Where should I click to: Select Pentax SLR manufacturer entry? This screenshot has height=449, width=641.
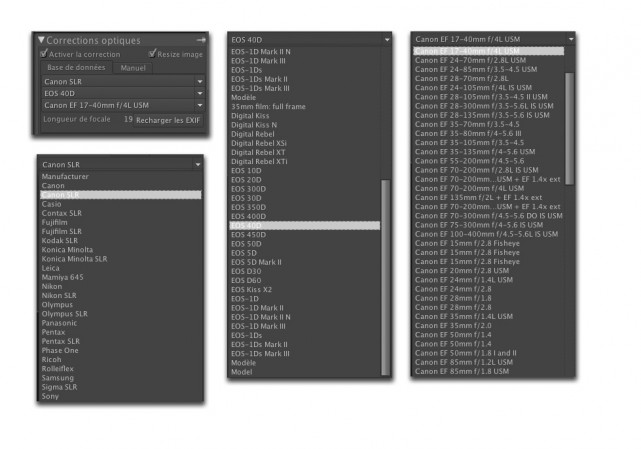(x=61, y=341)
